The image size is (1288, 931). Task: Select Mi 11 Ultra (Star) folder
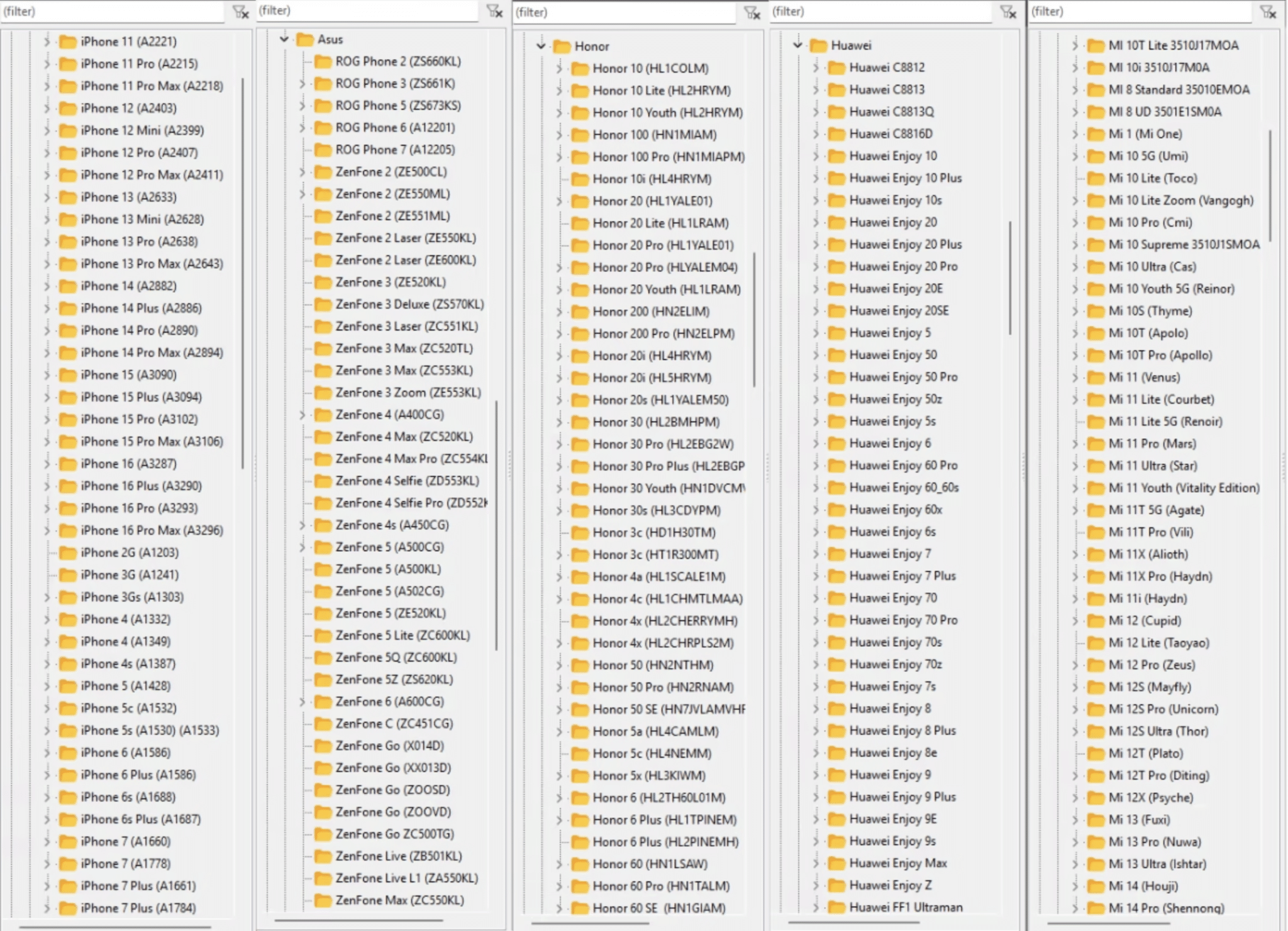click(1152, 466)
